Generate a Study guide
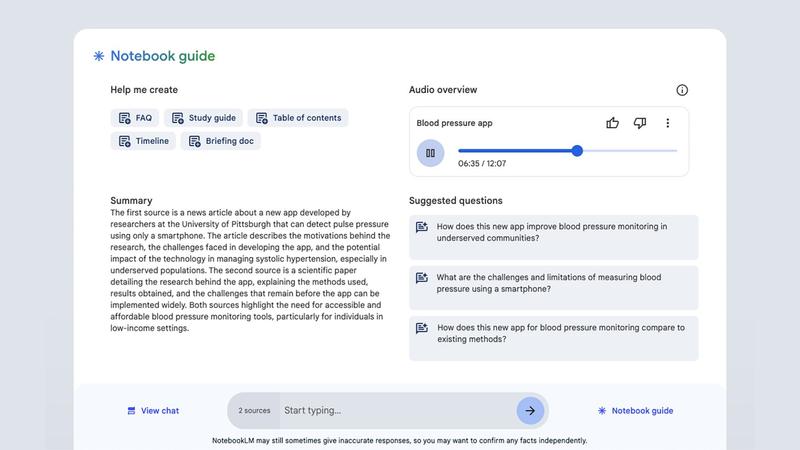800x450 pixels. pos(204,118)
